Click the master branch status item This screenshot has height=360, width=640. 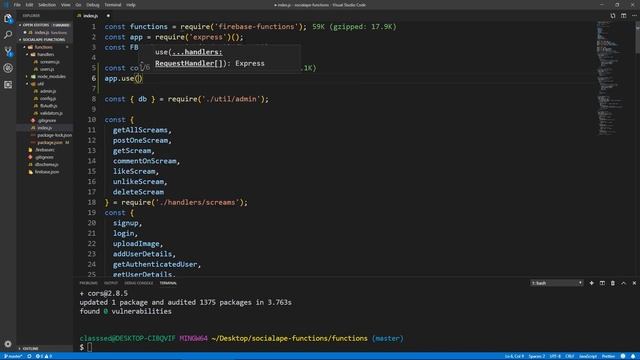pyautogui.click(x=13, y=356)
